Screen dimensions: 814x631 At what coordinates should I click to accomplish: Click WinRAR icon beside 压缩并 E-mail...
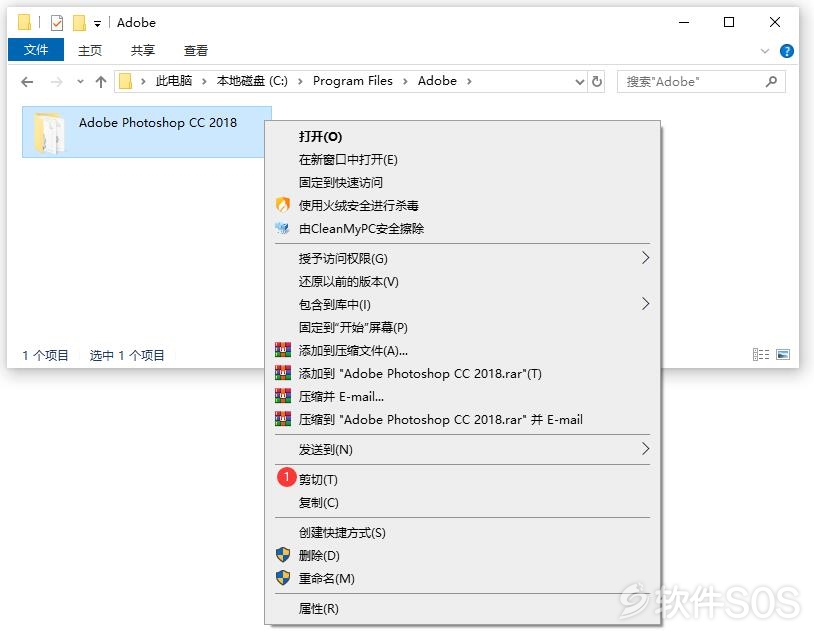[282, 396]
